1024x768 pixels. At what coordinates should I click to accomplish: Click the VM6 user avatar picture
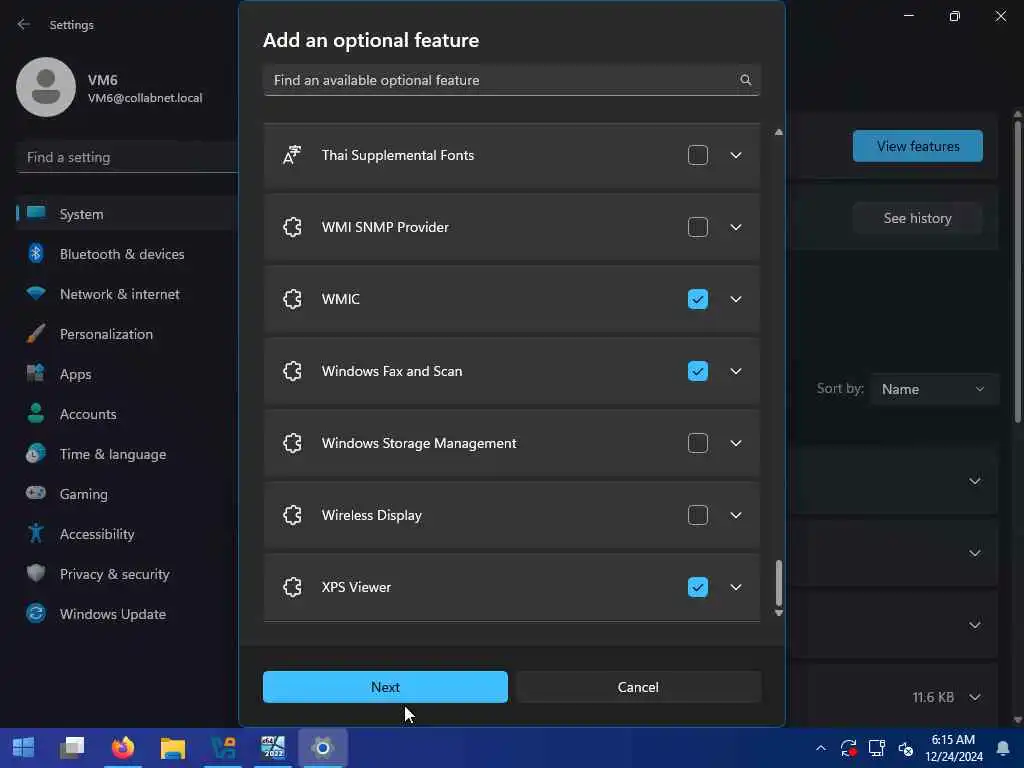(x=46, y=87)
